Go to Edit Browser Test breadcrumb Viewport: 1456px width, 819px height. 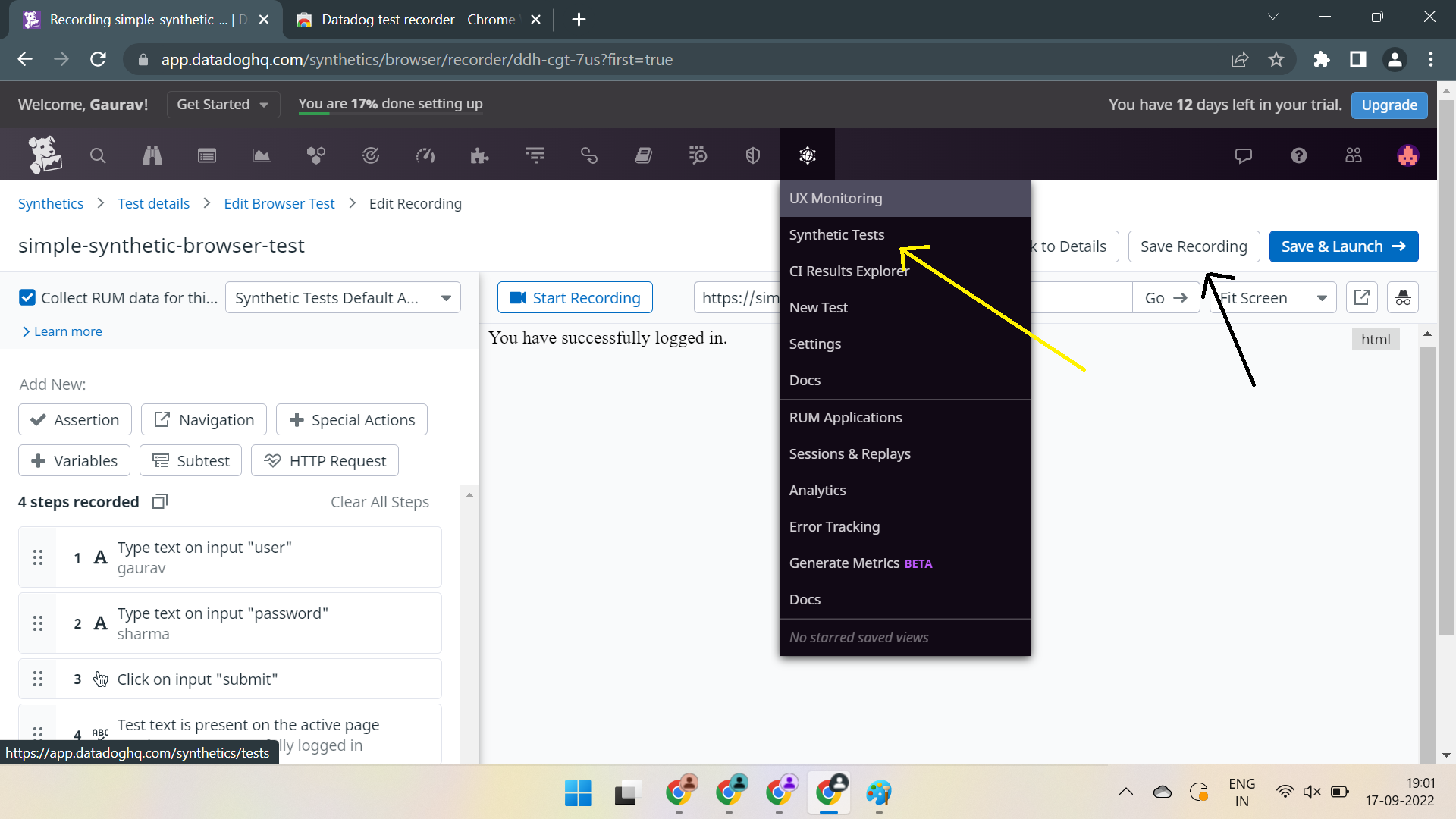pos(279,203)
